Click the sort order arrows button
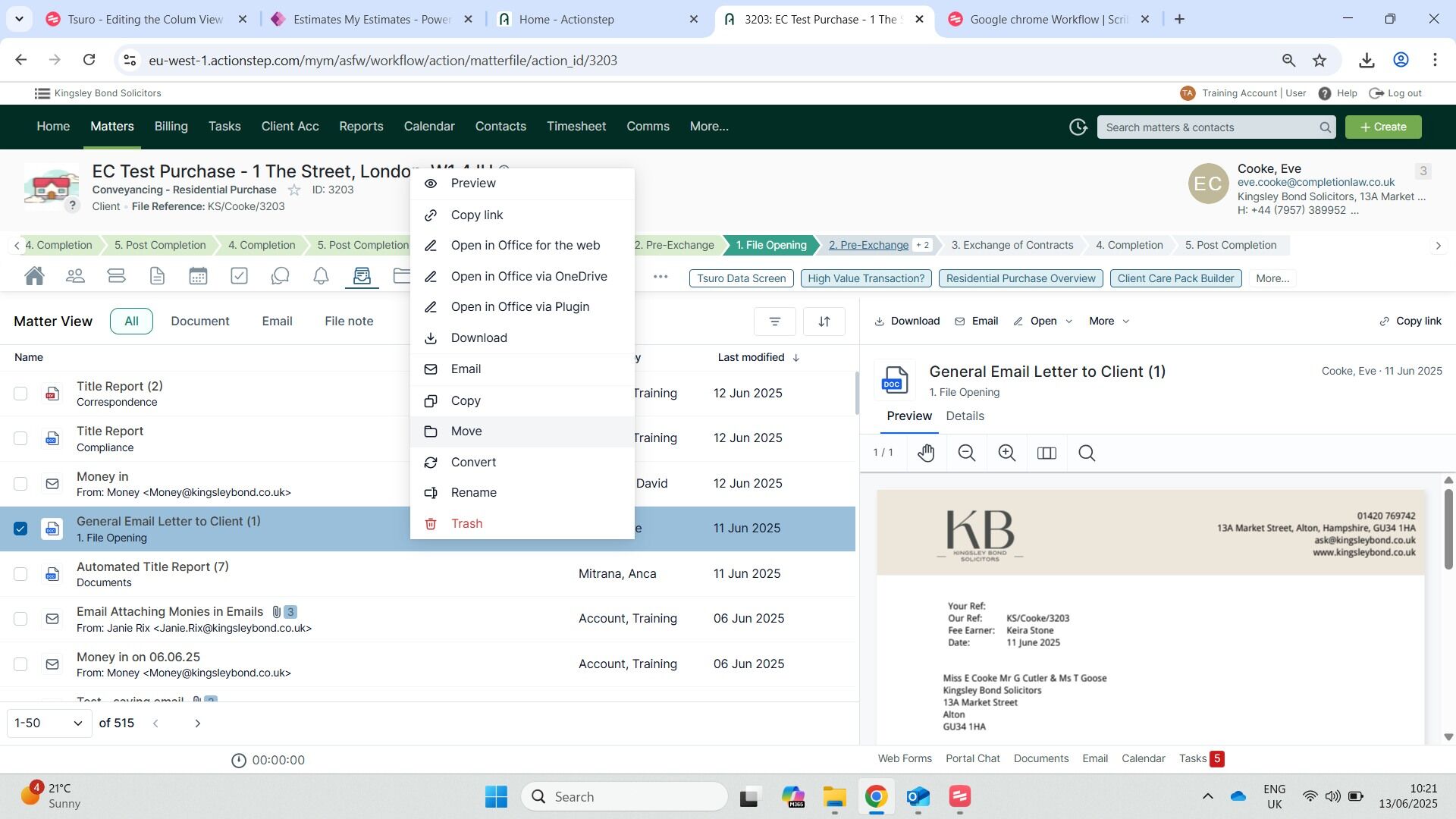 824,322
